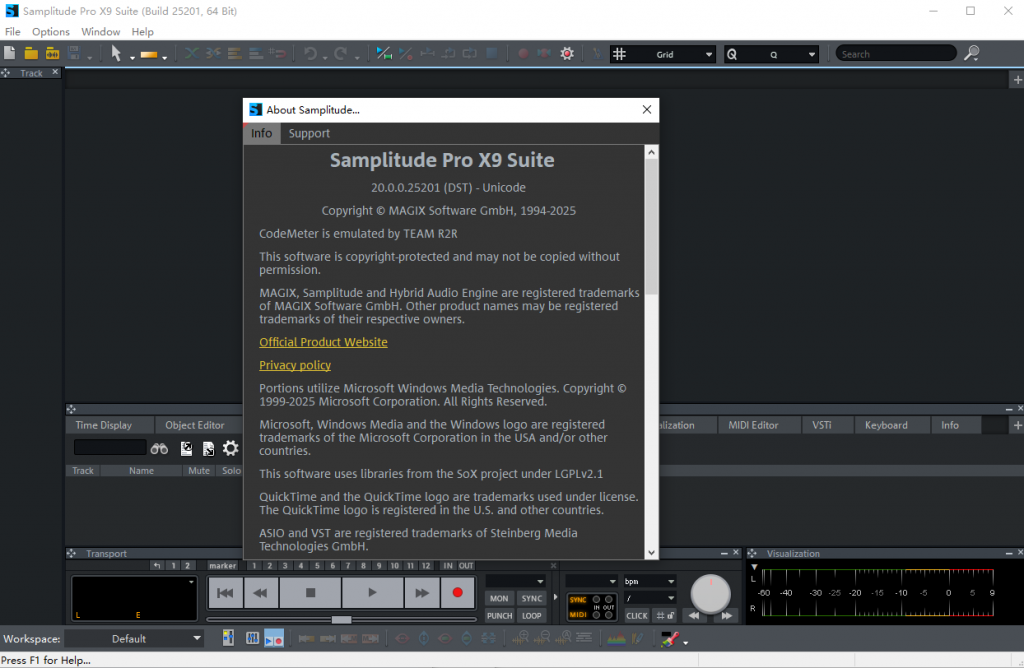The height and width of the screenshot is (668, 1024).
Task: Click the spectrum visualization icon in bottom toolbar
Action: tap(616, 639)
